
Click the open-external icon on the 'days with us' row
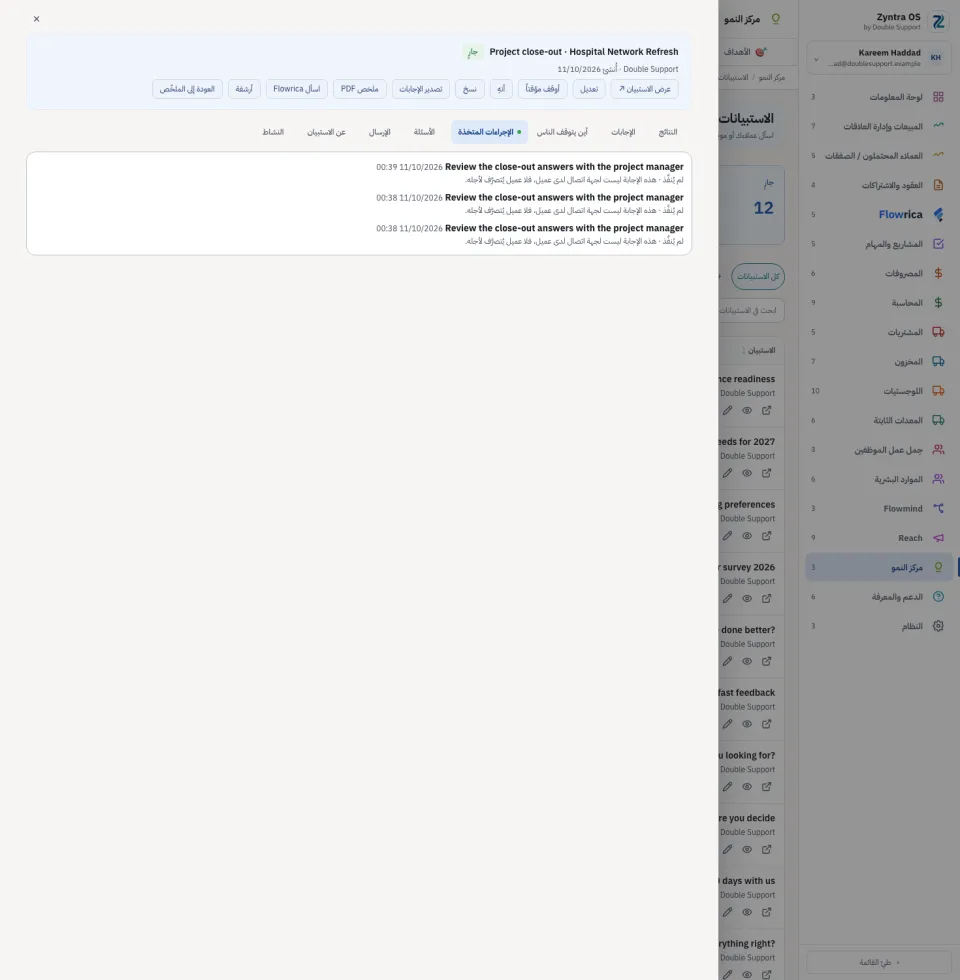[766, 912]
